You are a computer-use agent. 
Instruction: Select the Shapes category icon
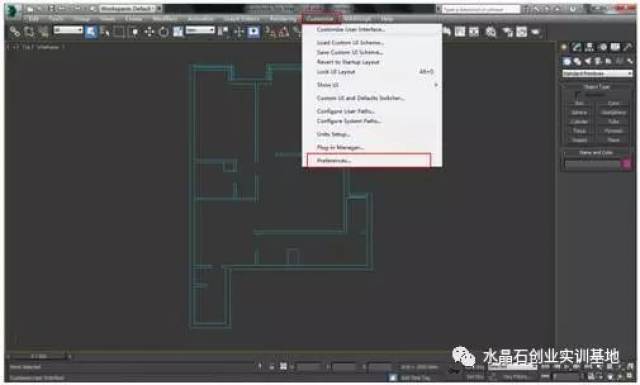click(x=577, y=61)
